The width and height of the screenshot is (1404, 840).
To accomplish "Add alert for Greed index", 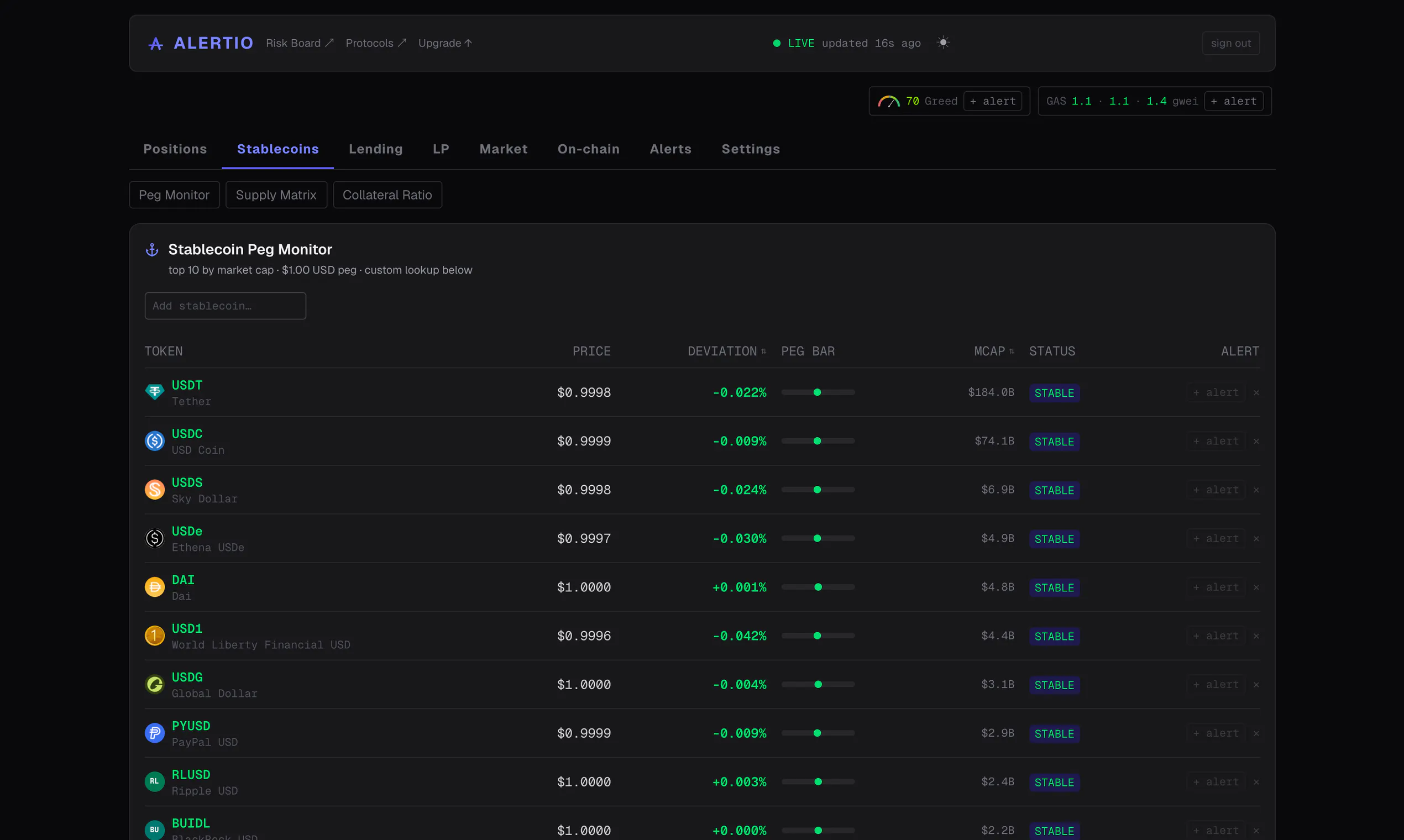I will [992, 101].
